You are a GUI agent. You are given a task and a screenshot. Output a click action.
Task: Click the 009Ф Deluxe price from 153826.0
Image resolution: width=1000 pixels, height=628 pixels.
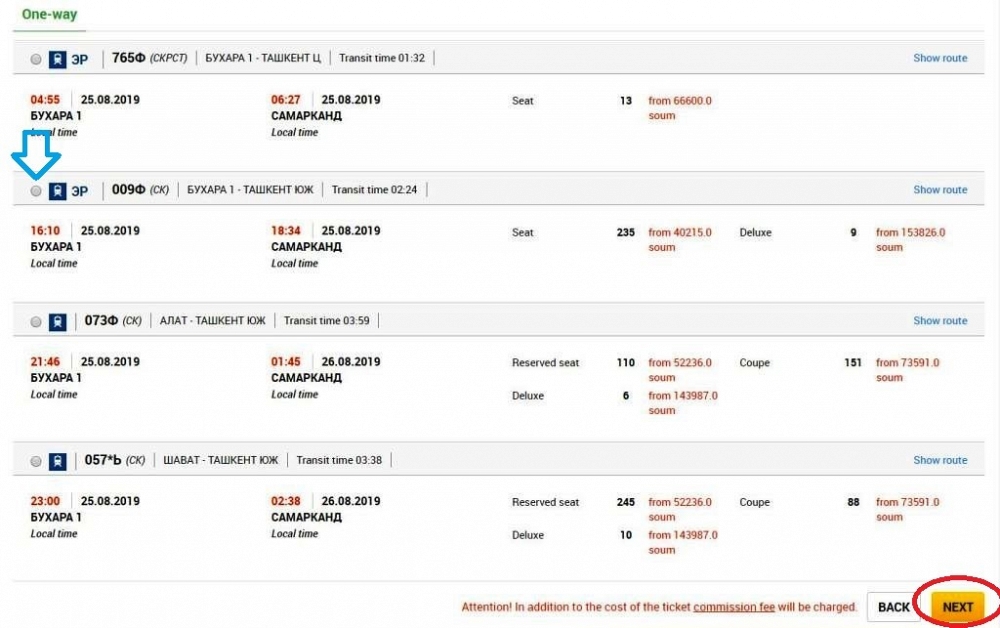pyautogui.click(x=910, y=240)
